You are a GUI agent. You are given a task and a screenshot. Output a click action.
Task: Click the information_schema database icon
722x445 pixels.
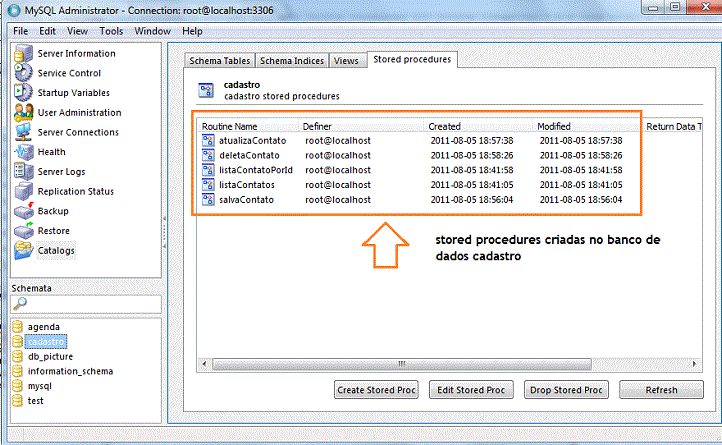coord(17,371)
